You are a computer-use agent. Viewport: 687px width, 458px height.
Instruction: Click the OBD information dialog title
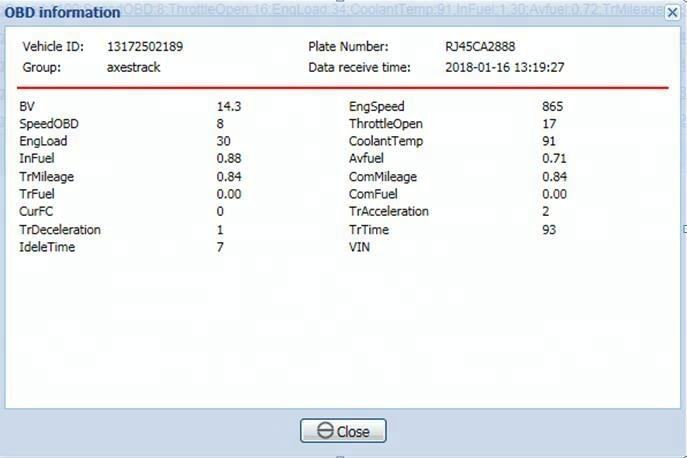pyautogui.click(x=62, y=12)
